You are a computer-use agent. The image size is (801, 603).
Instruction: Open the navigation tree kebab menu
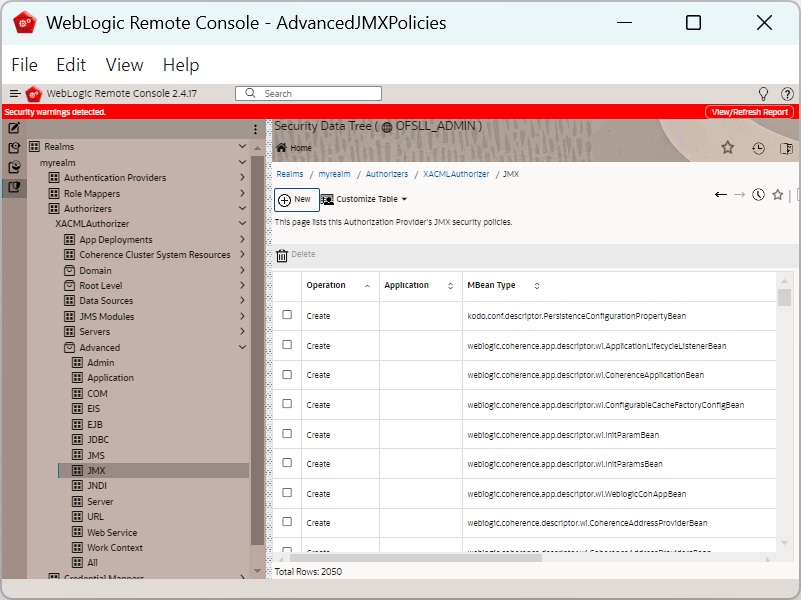[x=255, y=129]
